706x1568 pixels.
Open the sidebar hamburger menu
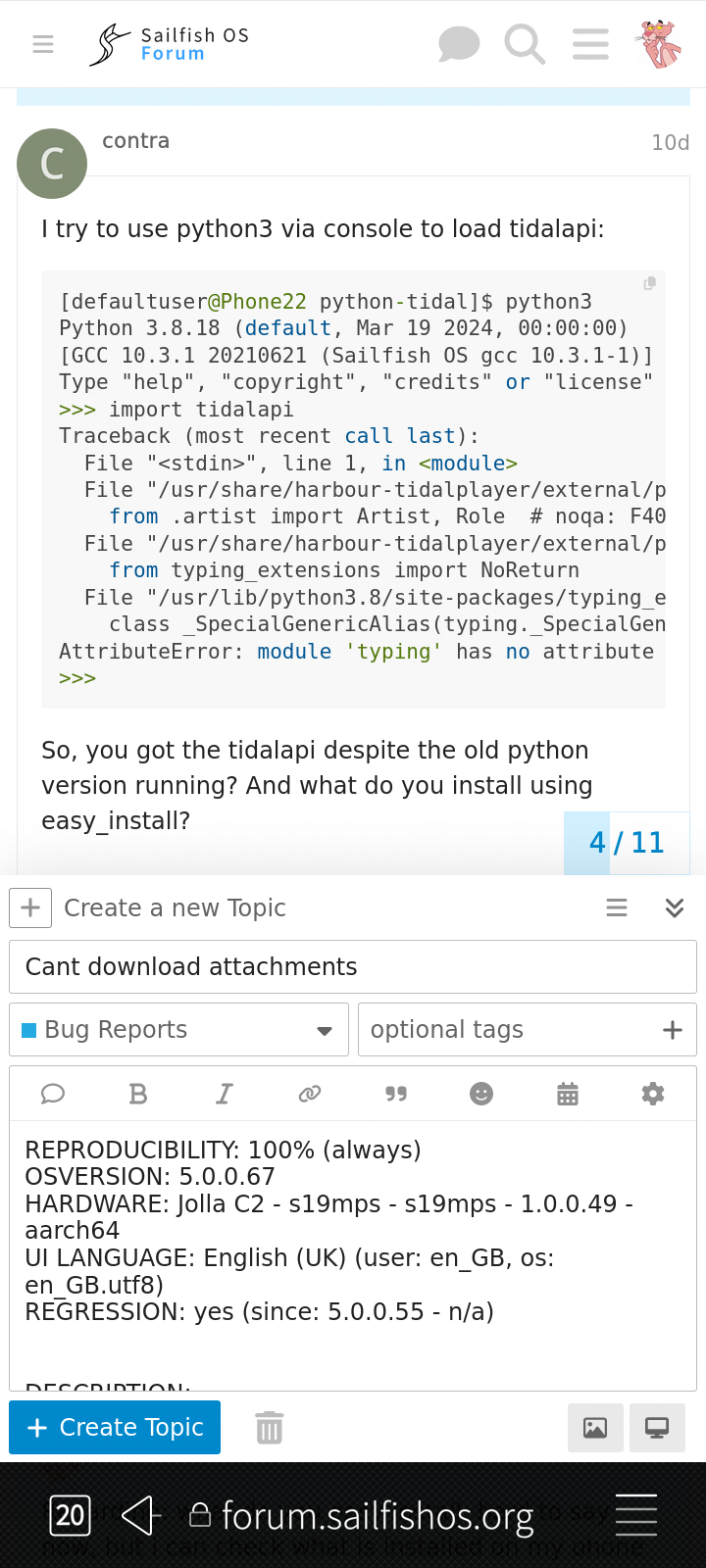click(x=43, y=44)
